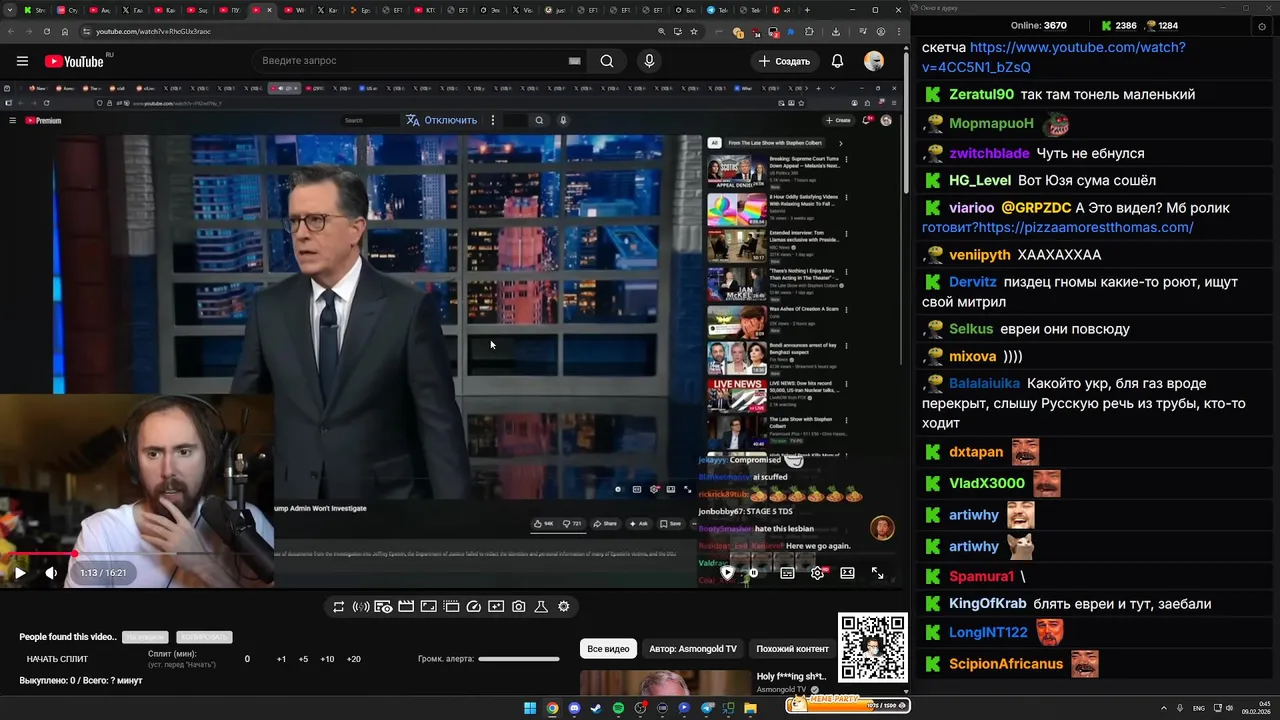Open the flask experiments icon
The width and height of the screenshot is (1280, 720).
click(x=541, y=606)
